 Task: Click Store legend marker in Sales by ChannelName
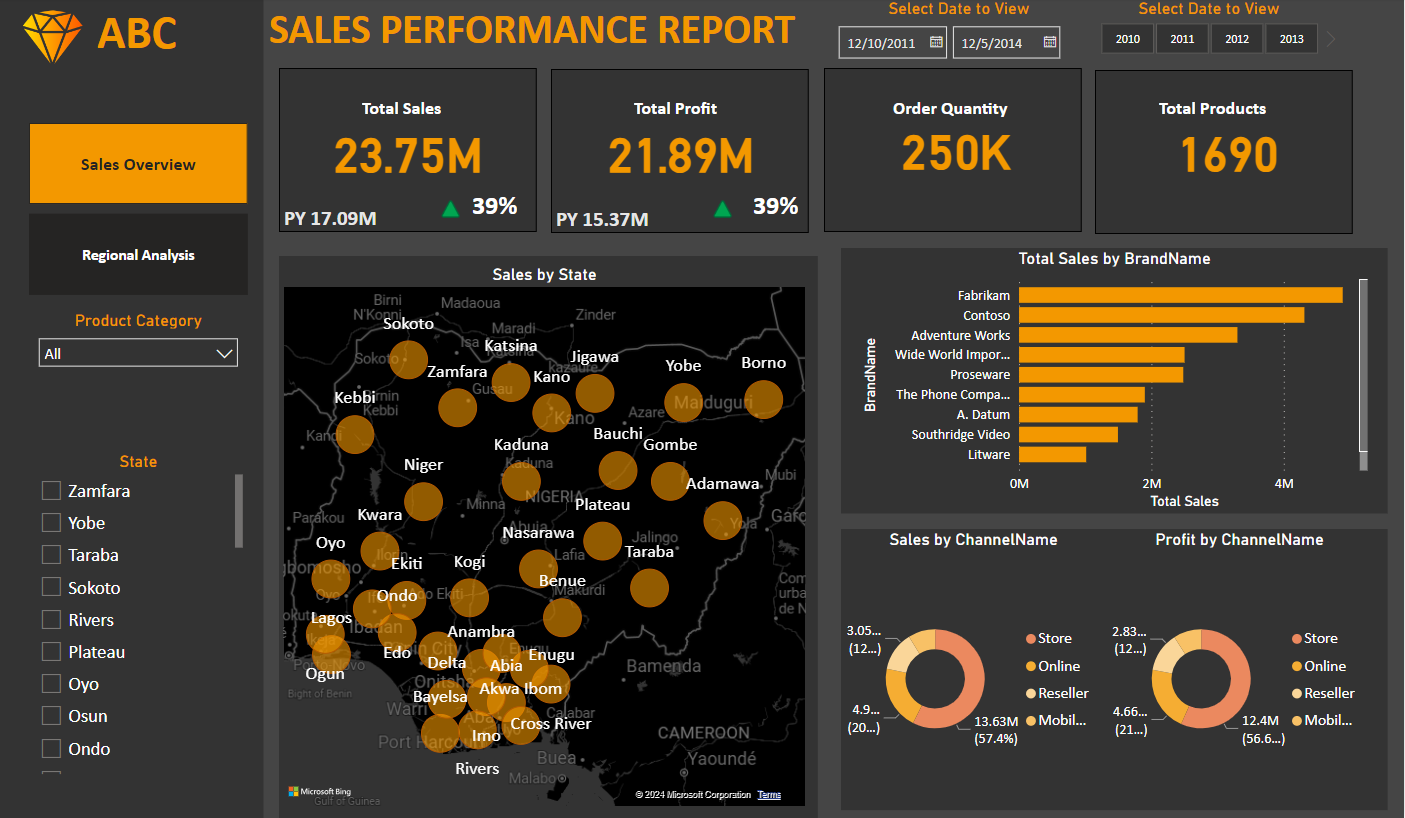click(1031, 639)
